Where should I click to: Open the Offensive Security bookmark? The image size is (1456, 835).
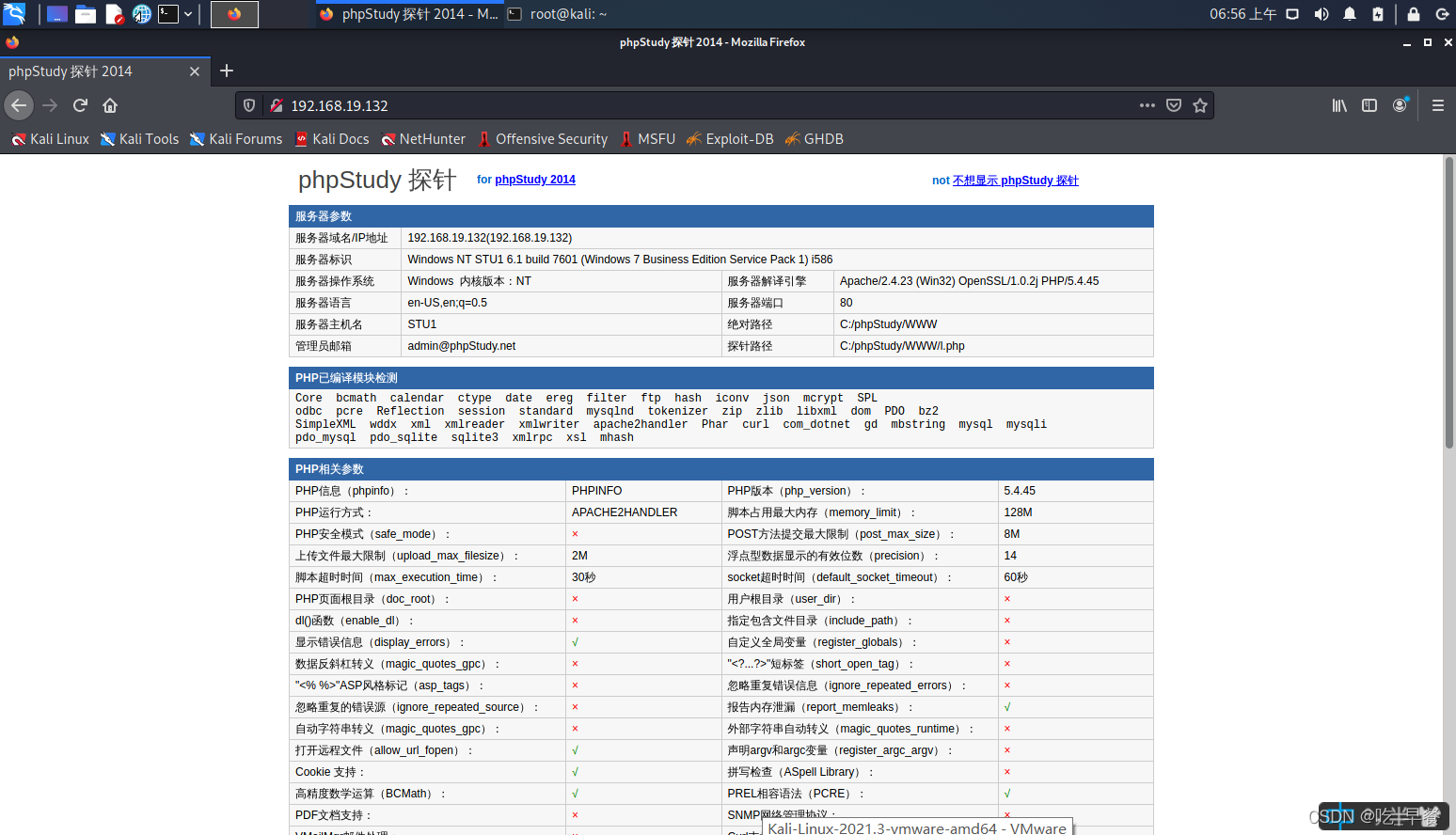coord(543,139)
